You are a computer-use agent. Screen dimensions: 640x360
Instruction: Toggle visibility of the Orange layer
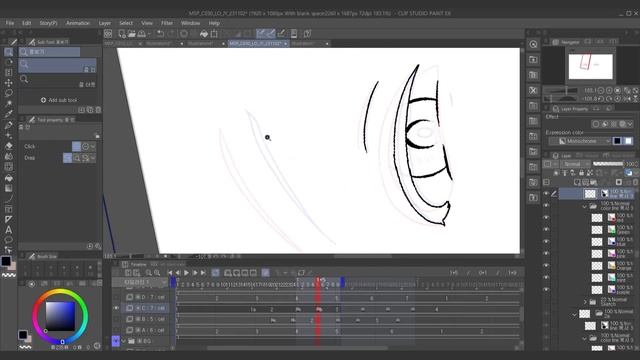tap(546, 265)
